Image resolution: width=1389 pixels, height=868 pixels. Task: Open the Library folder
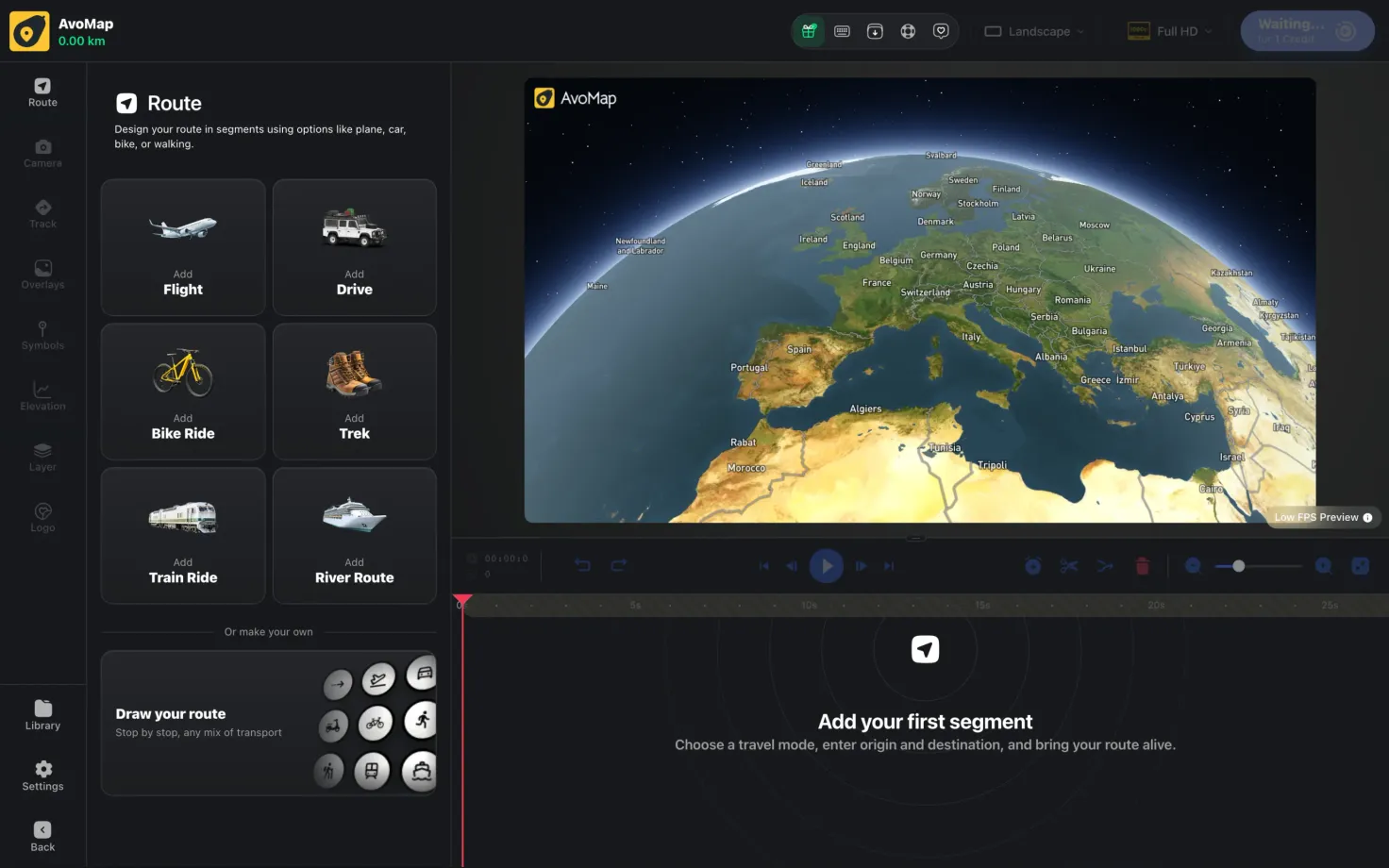(x=42, y=715)
